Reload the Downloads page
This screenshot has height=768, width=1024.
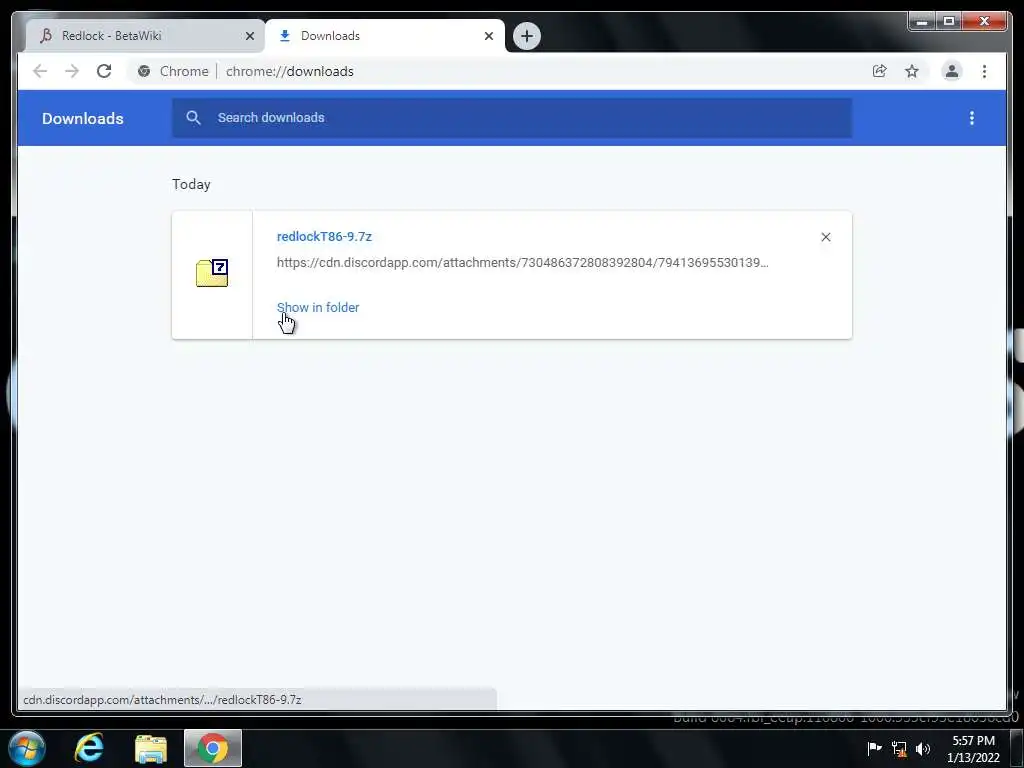[x=104, y=71]
